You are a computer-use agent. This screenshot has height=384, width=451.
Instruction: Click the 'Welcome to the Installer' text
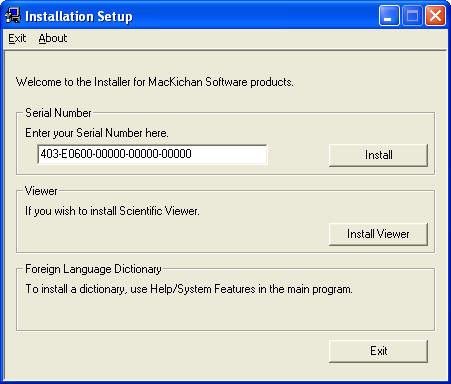click(x=155, y=82)
